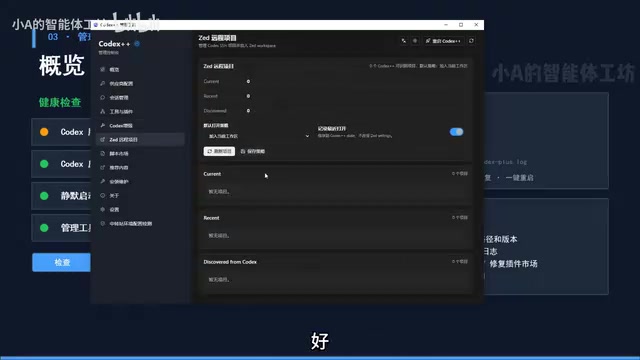This screenshot has height=360, width=640.
Task: Click the wrench icon beside Codex增强
Action: click(x=102, y=125)
